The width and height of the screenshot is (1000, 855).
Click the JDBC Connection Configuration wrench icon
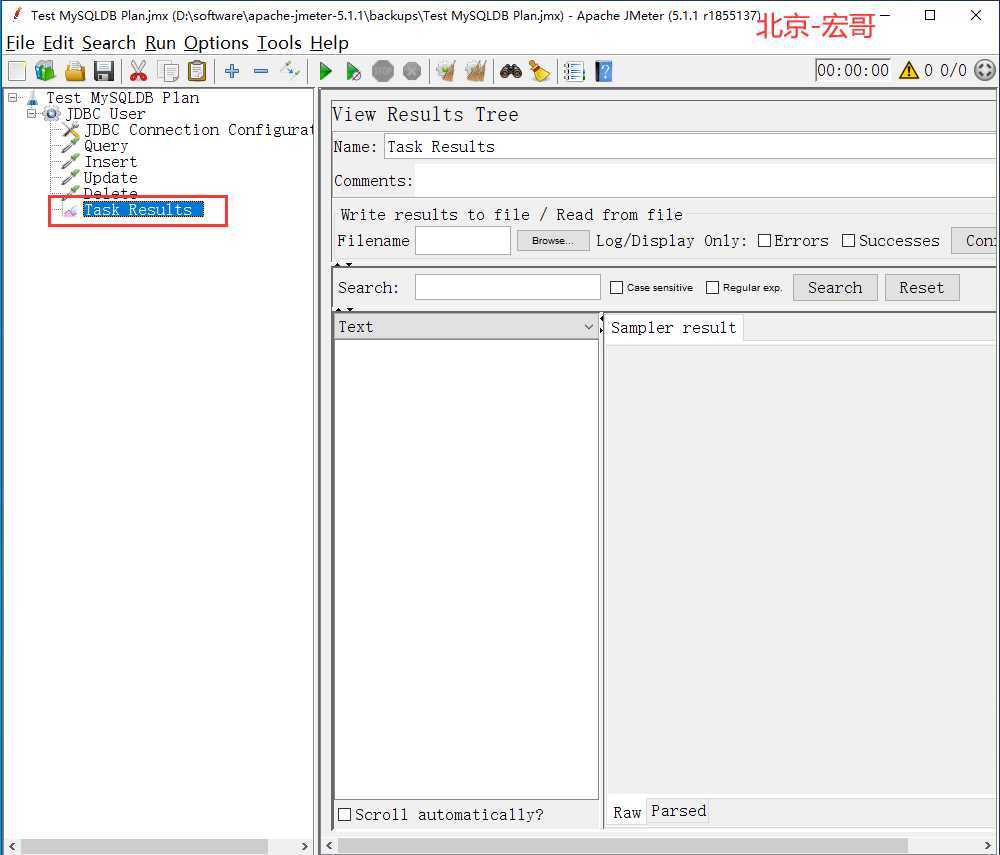click(x=71, y=130)
